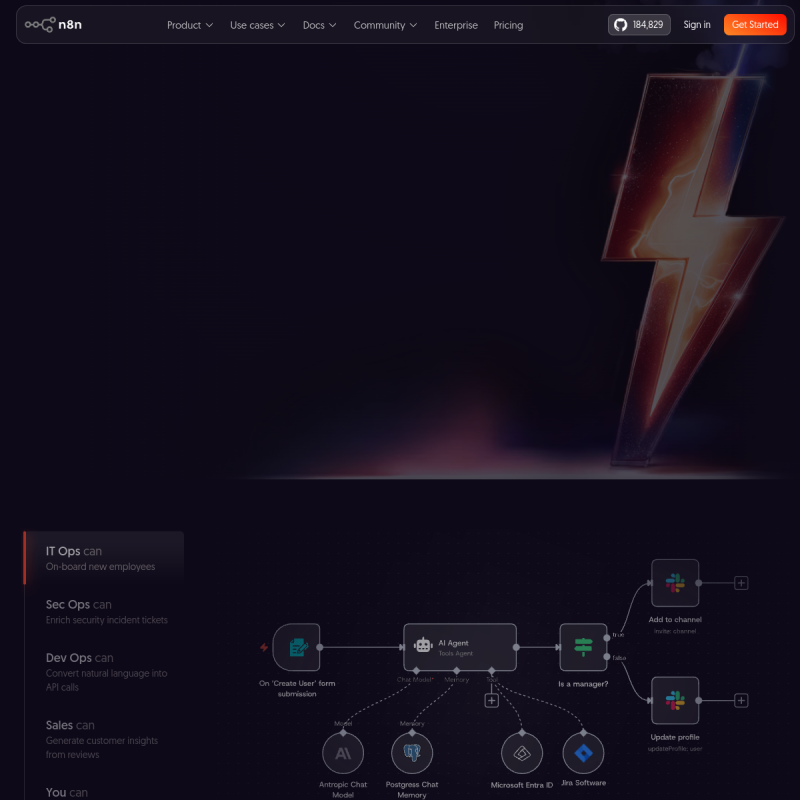The image size is (800, 800).
Task: Select the Microsoft Entra ID node icon
Action: [522, 752]
